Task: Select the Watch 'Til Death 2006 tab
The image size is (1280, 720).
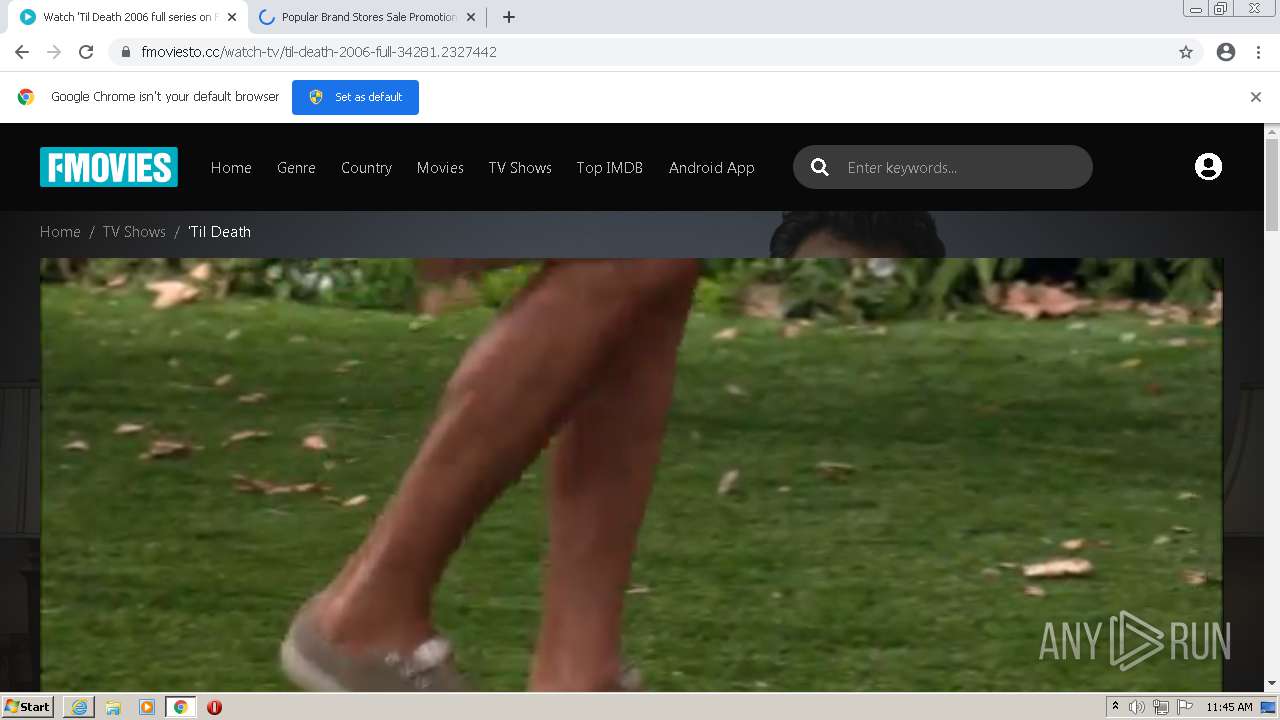Action: coord(128,17)
